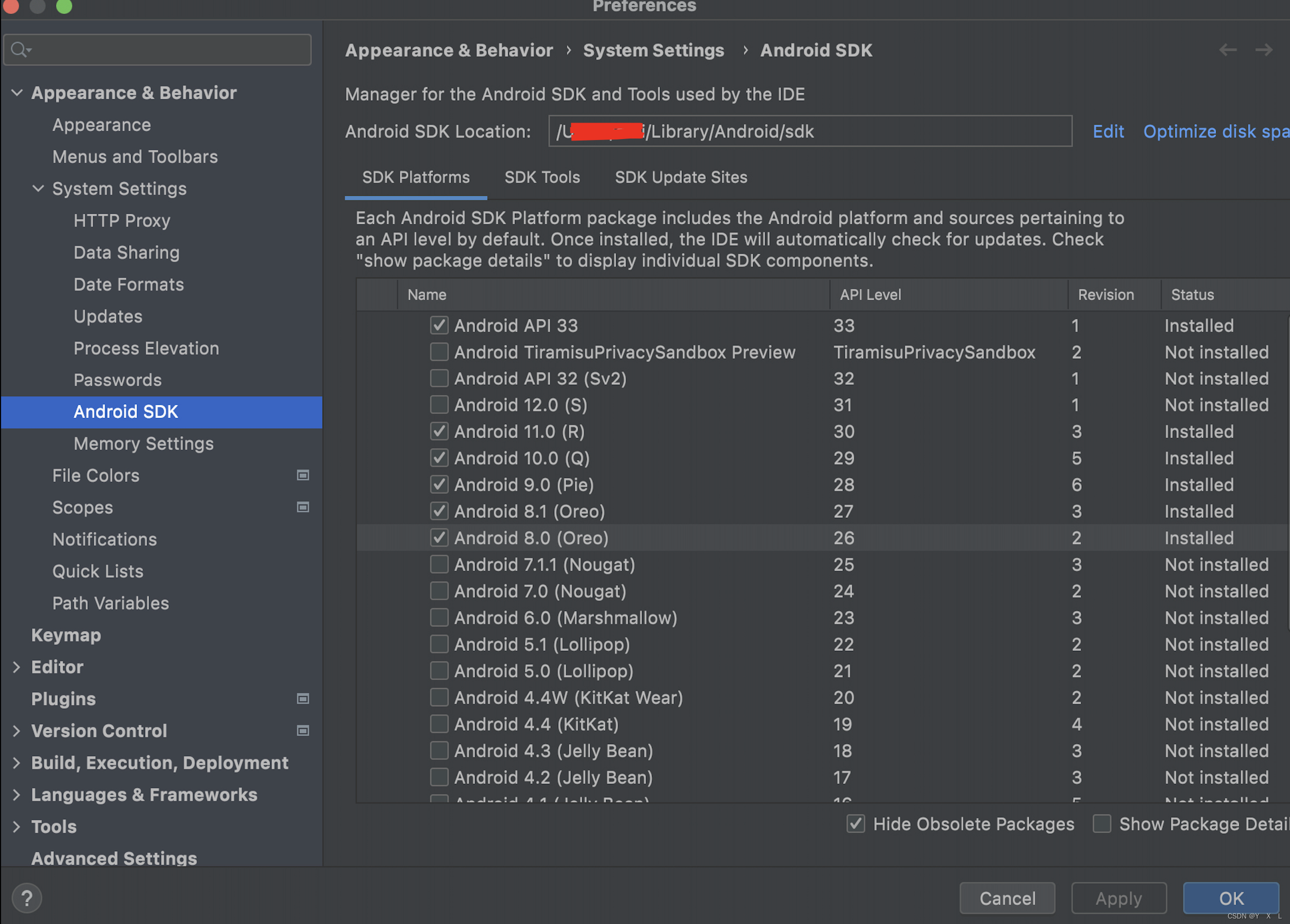Screen dimensions: 1290x924
Task: Toggle Hide Obsolete Packages checkbox
Action: 856,823
